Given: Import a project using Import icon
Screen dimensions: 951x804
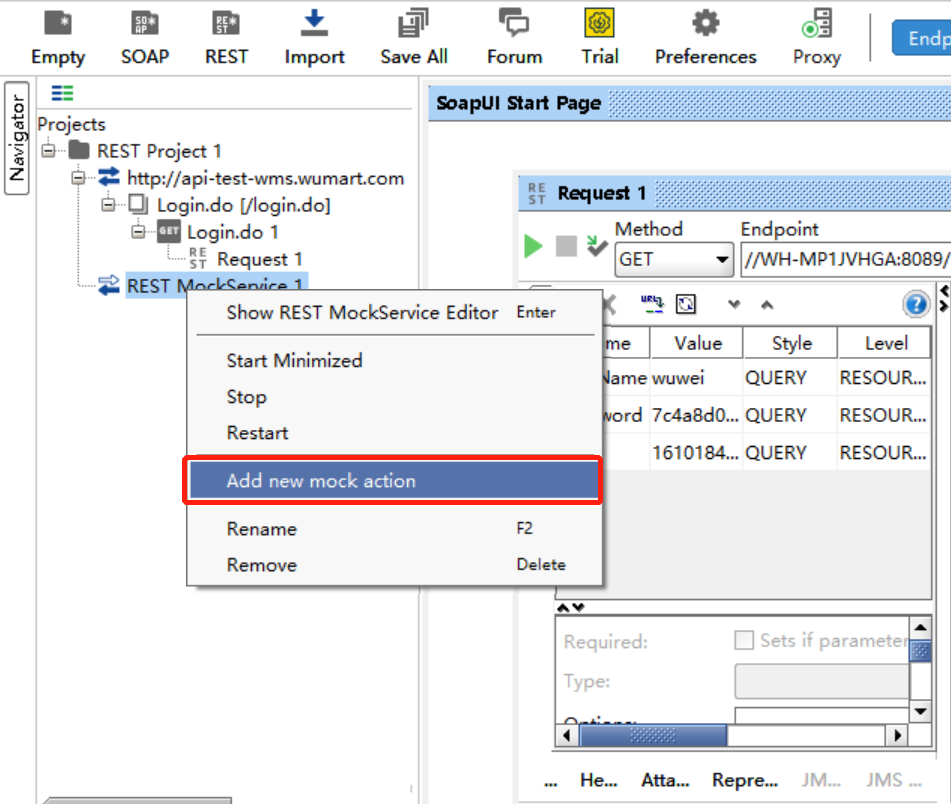Looking at the screenshot, I should [x=314, y=38].
